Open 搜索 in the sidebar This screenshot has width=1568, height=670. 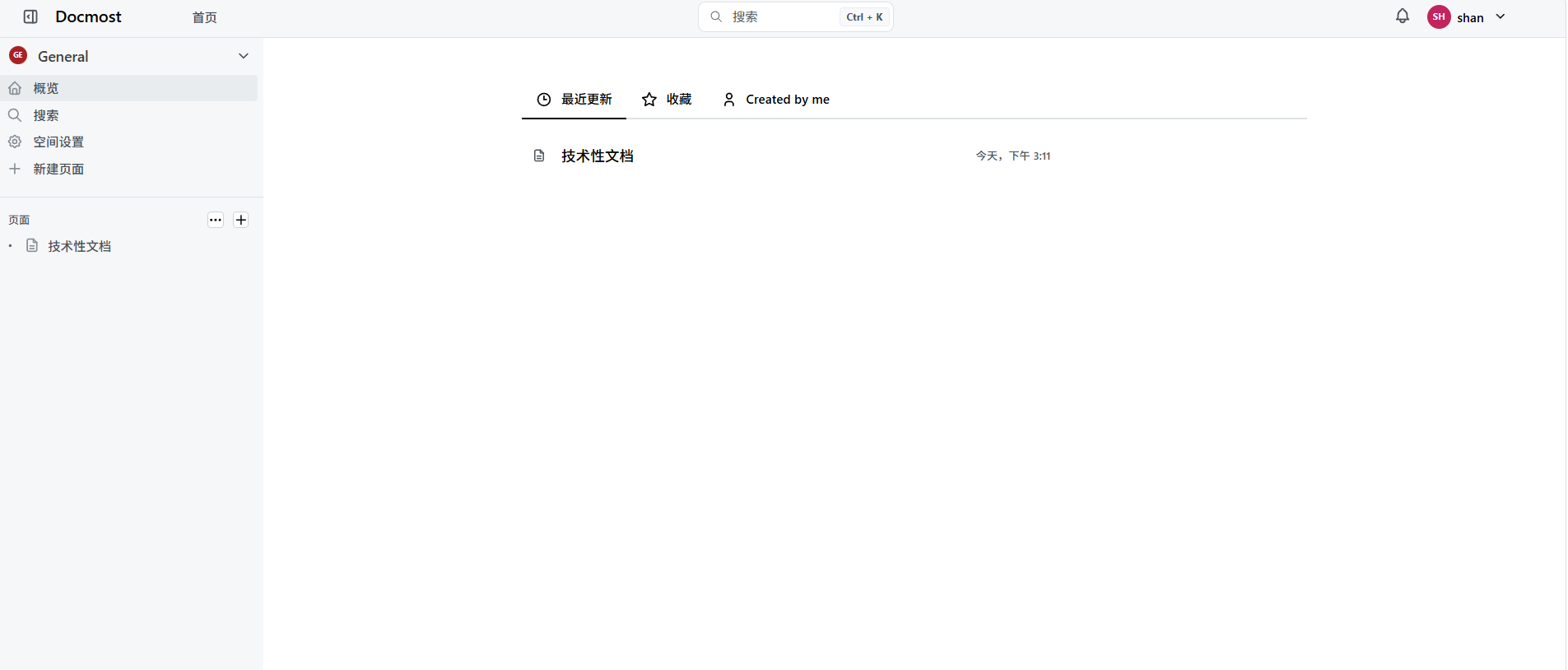[x=129, y=115]
